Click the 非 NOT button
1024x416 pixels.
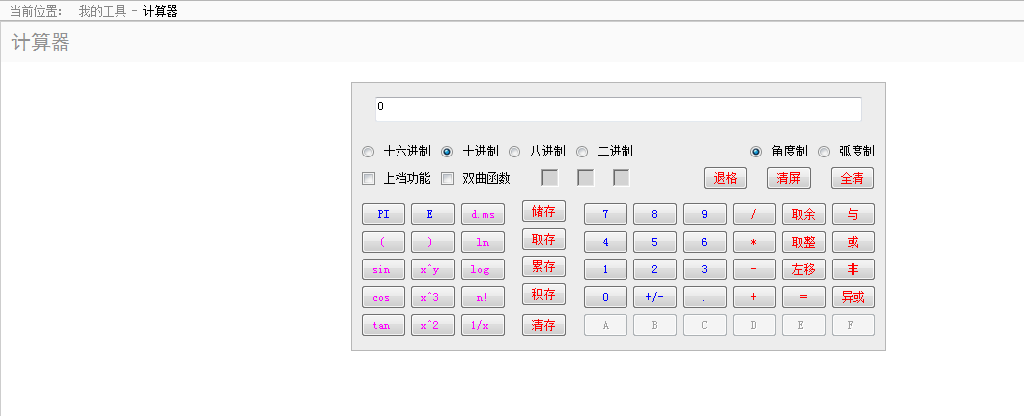point(853,270)
